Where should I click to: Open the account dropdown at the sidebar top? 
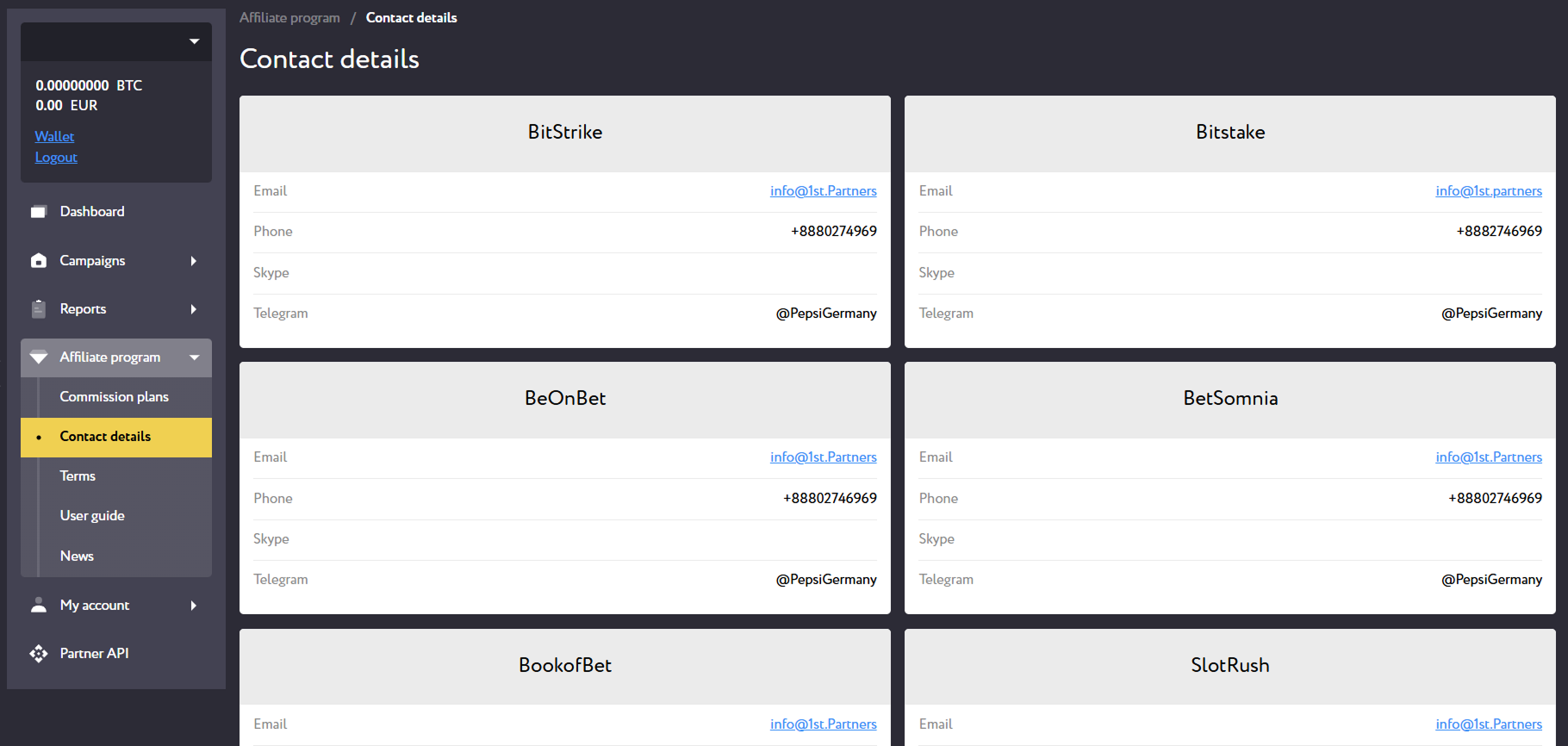coord(116,41)
